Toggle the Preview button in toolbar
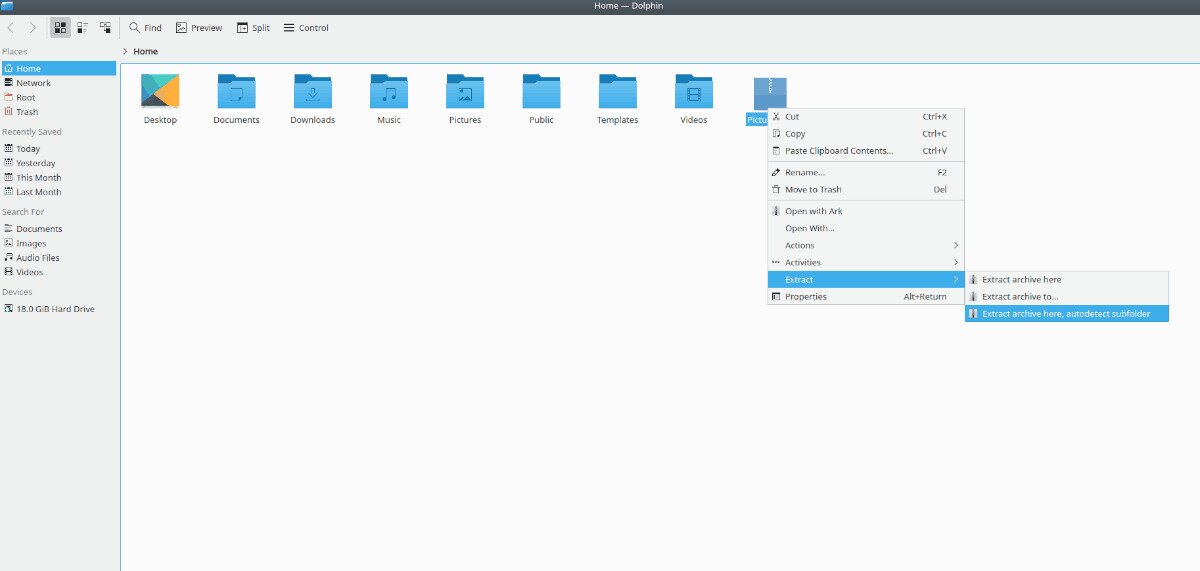Image resolution: width=1200 pixels, height=571 pixels. point(198,28)
